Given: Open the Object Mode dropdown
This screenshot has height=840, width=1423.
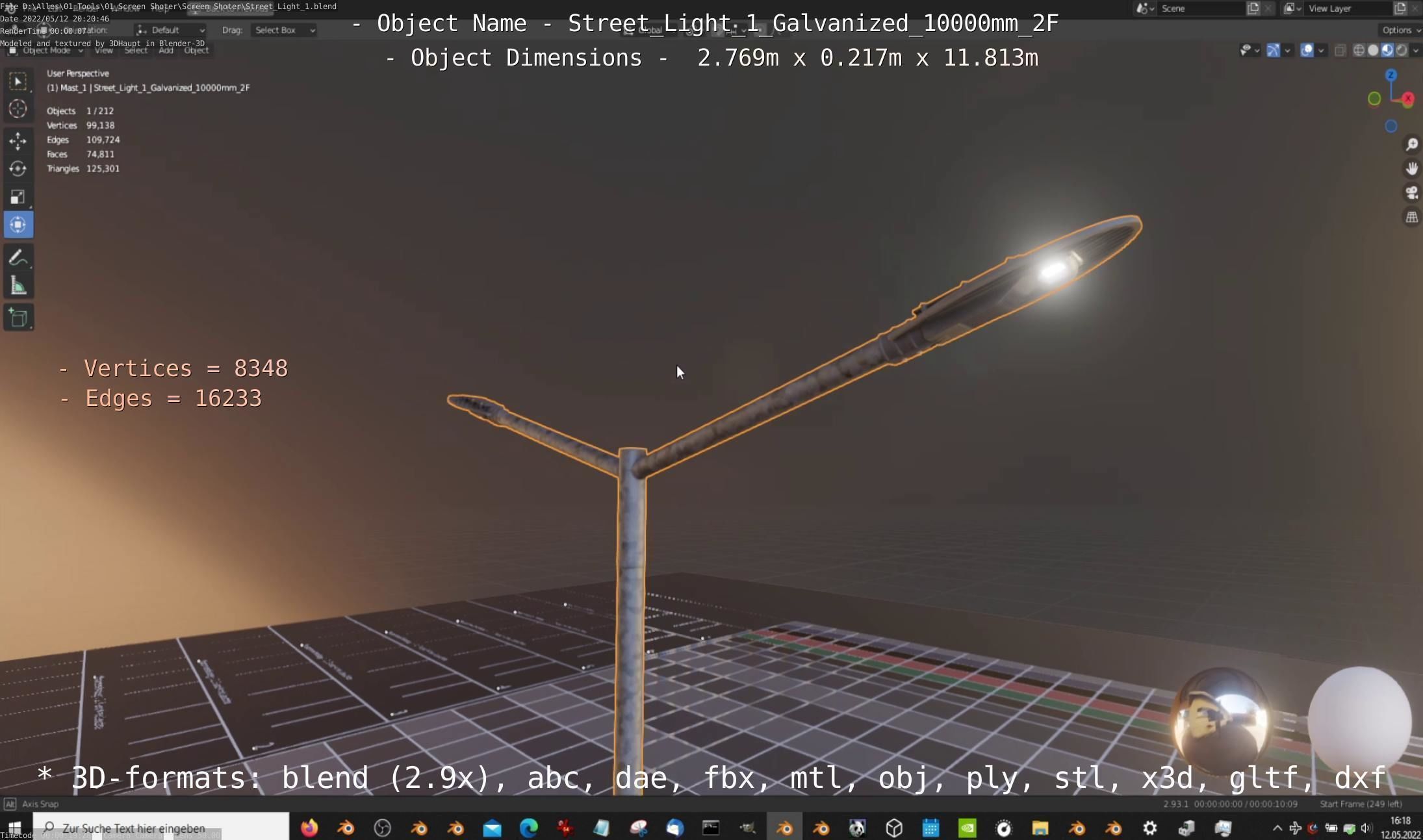Looking at the screenshot, I should click(x=45, y=50).
